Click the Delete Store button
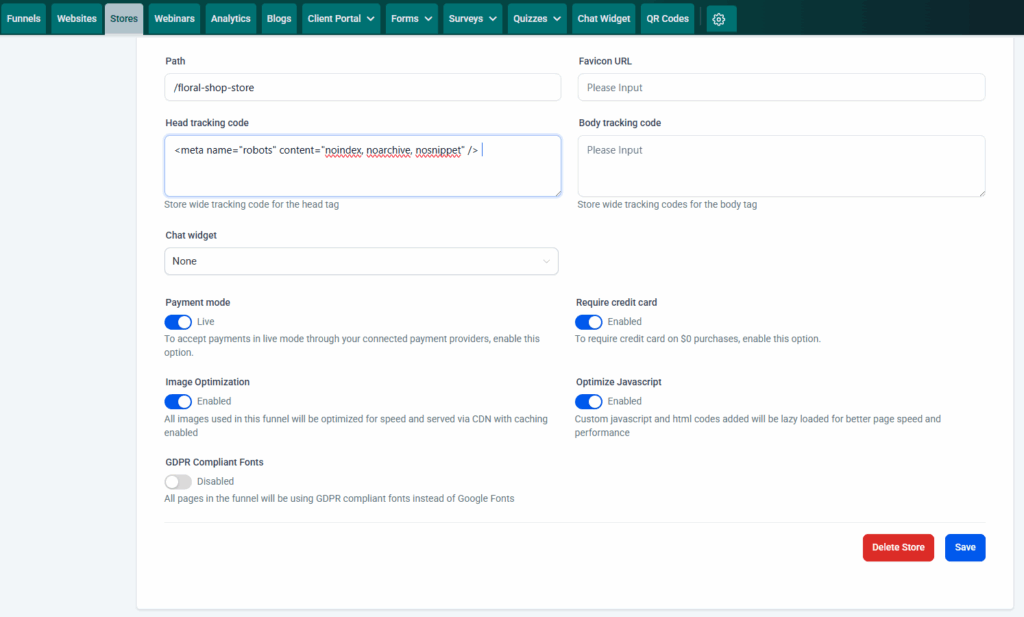The height and width of the screenshot is (617, 1024). point(898,547)
